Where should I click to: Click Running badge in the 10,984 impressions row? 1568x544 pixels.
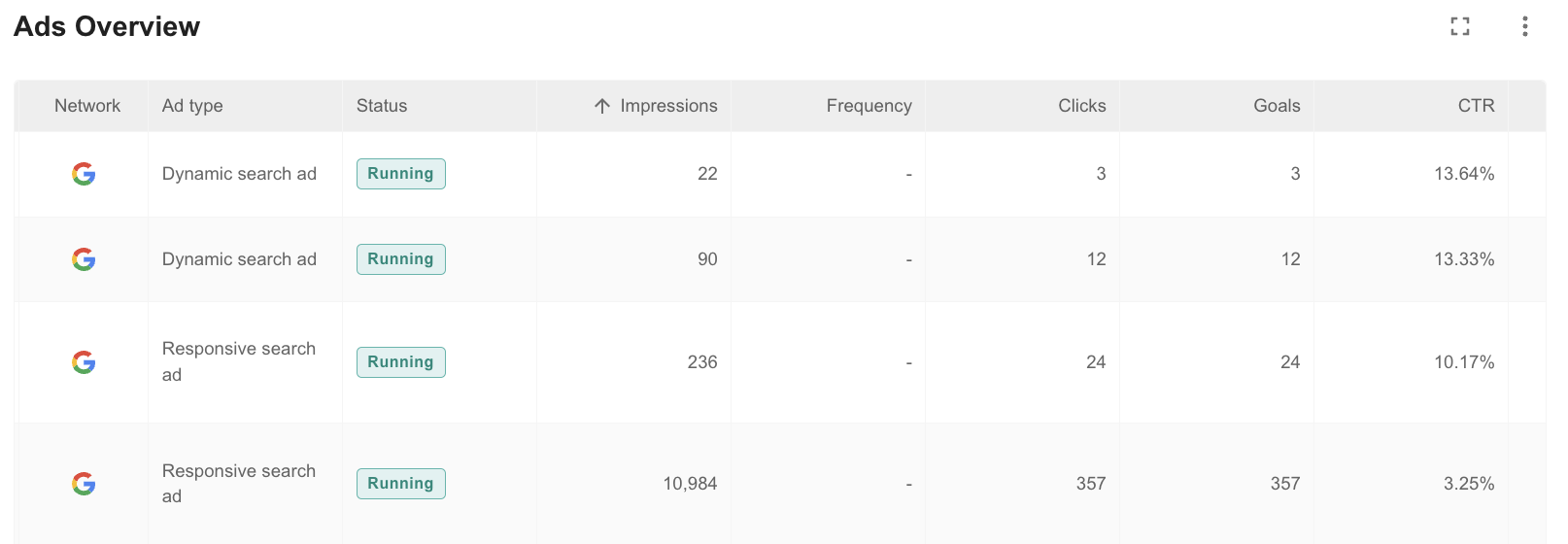(400, 484)
